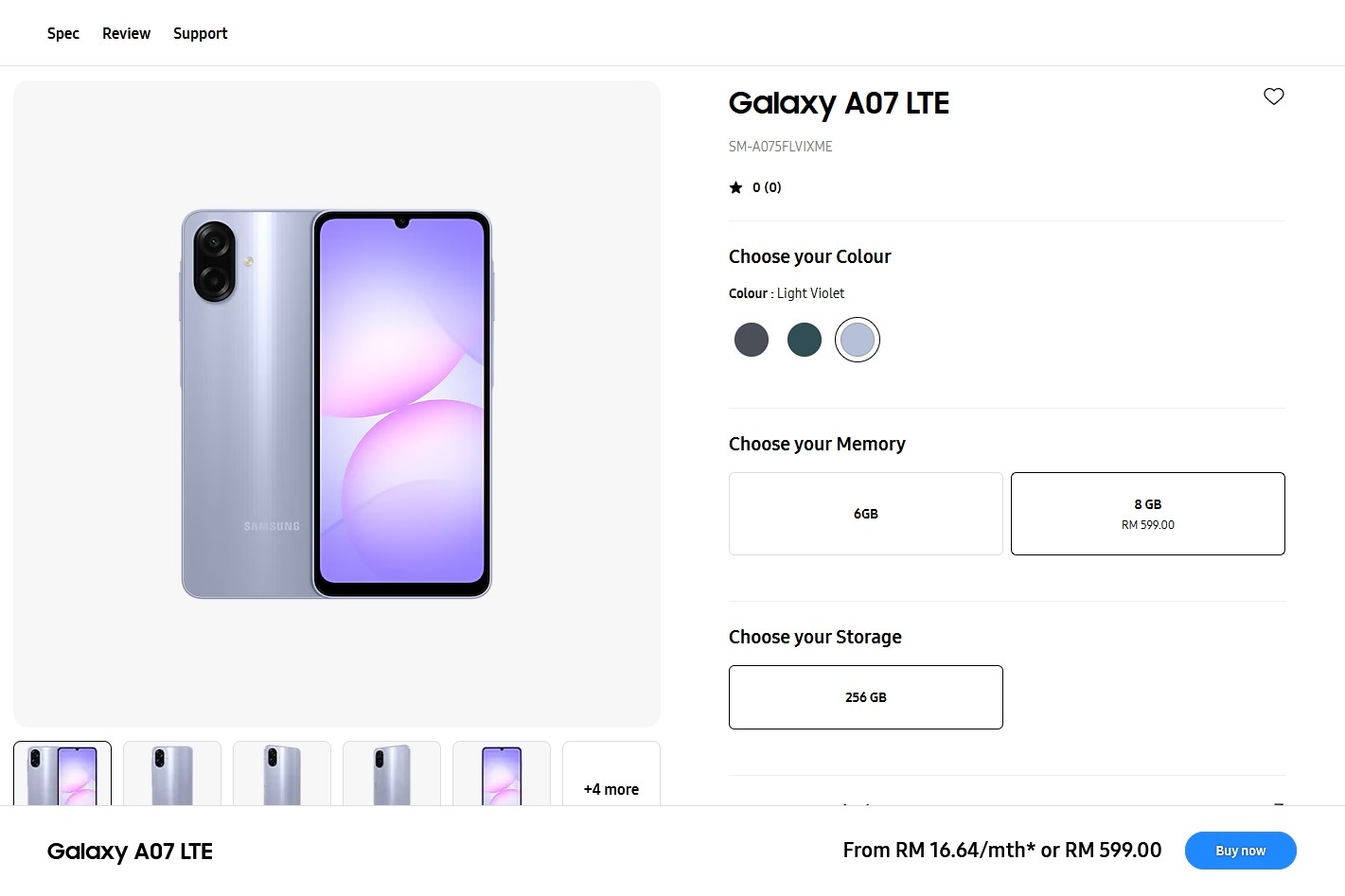Screen dimensions: 1345x896
Task: View first thumbnail with front and back
Action: [62, 774]
